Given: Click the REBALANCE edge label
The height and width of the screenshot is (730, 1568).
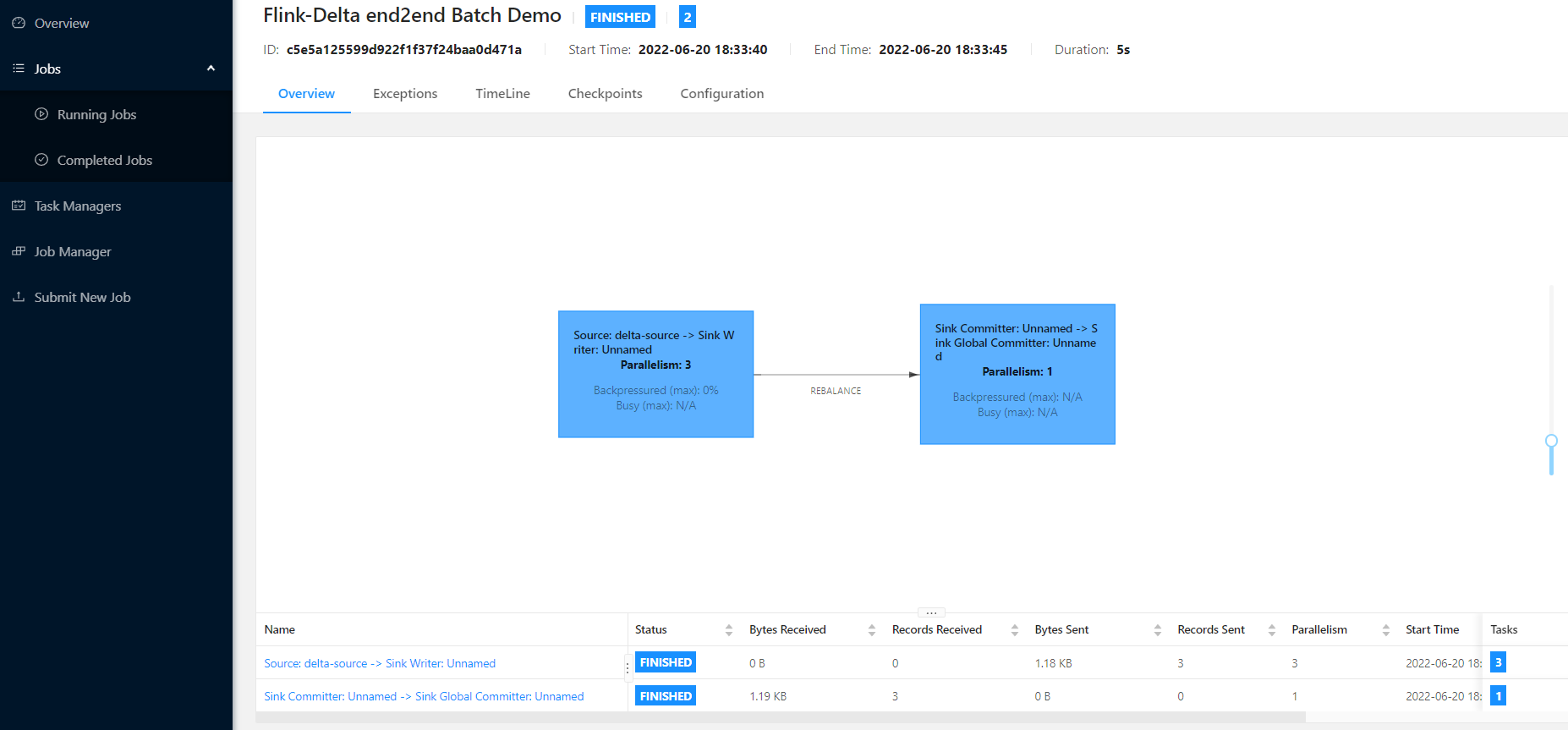Looking at the screenshot, I should 836,391.
